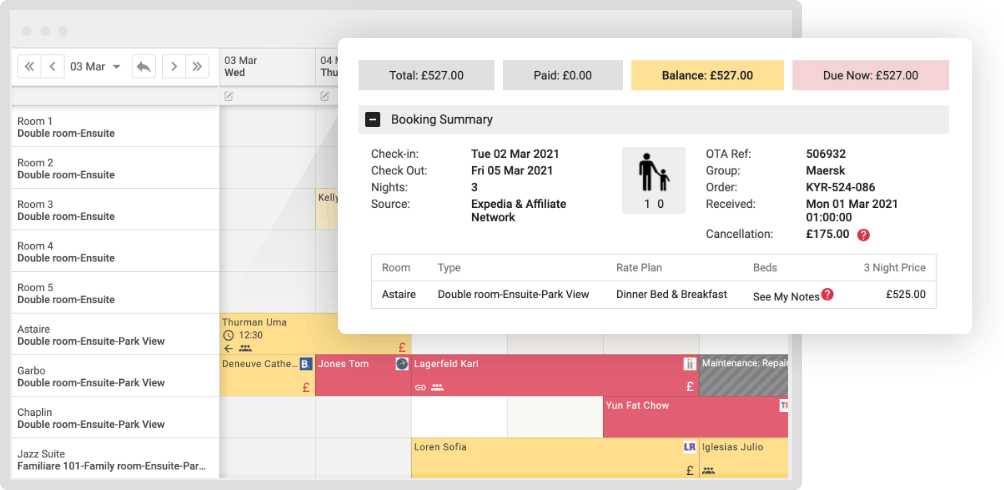Select the Chaplin room row label

115,418
